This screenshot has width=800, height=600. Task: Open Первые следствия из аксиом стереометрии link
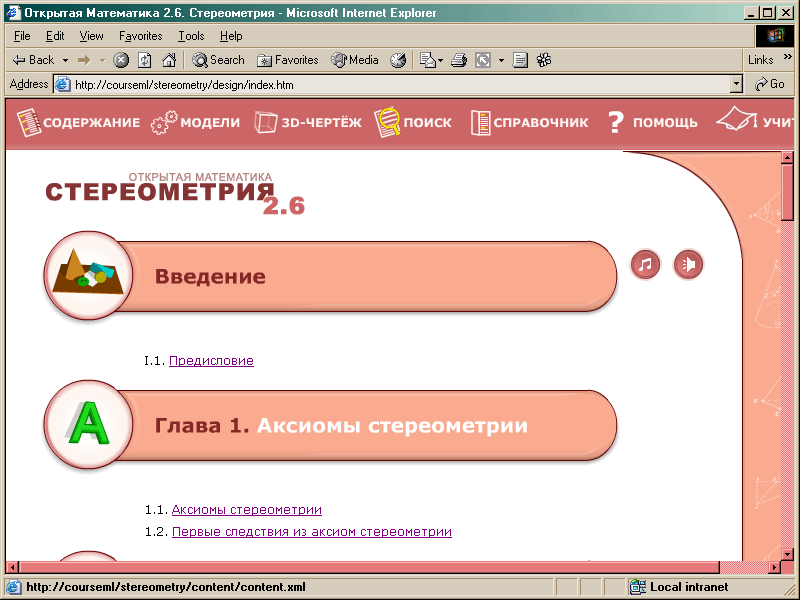312,532
